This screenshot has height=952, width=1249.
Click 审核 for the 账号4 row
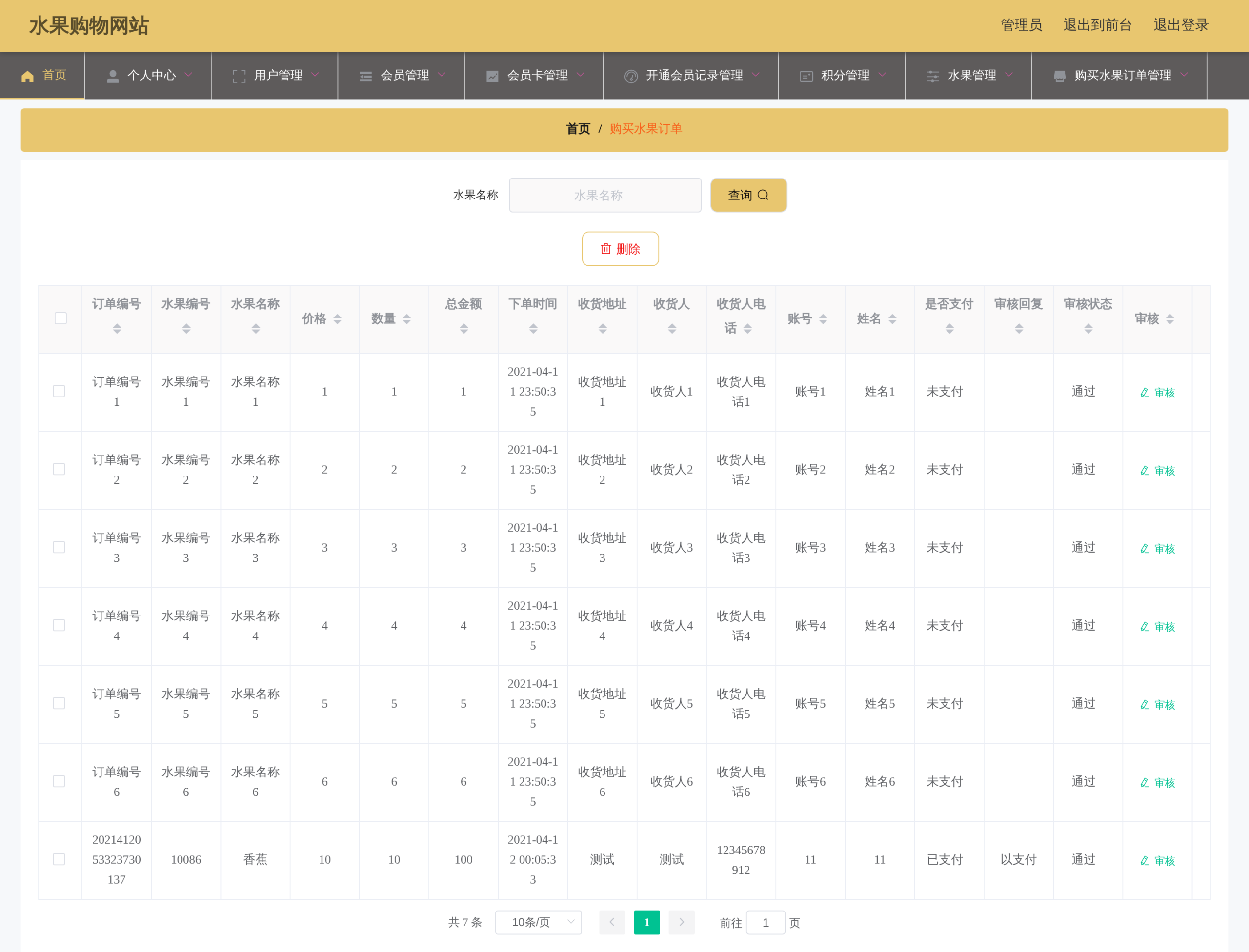coord(1157,627)
